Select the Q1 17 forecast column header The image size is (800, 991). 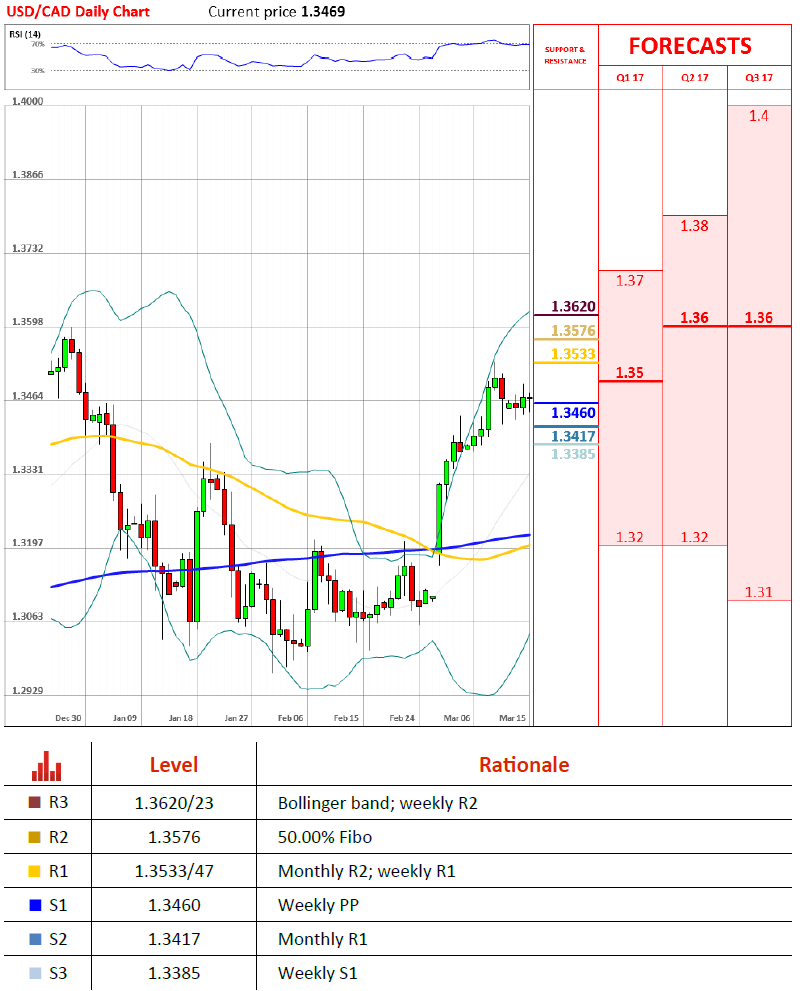[x=630, y=78]
